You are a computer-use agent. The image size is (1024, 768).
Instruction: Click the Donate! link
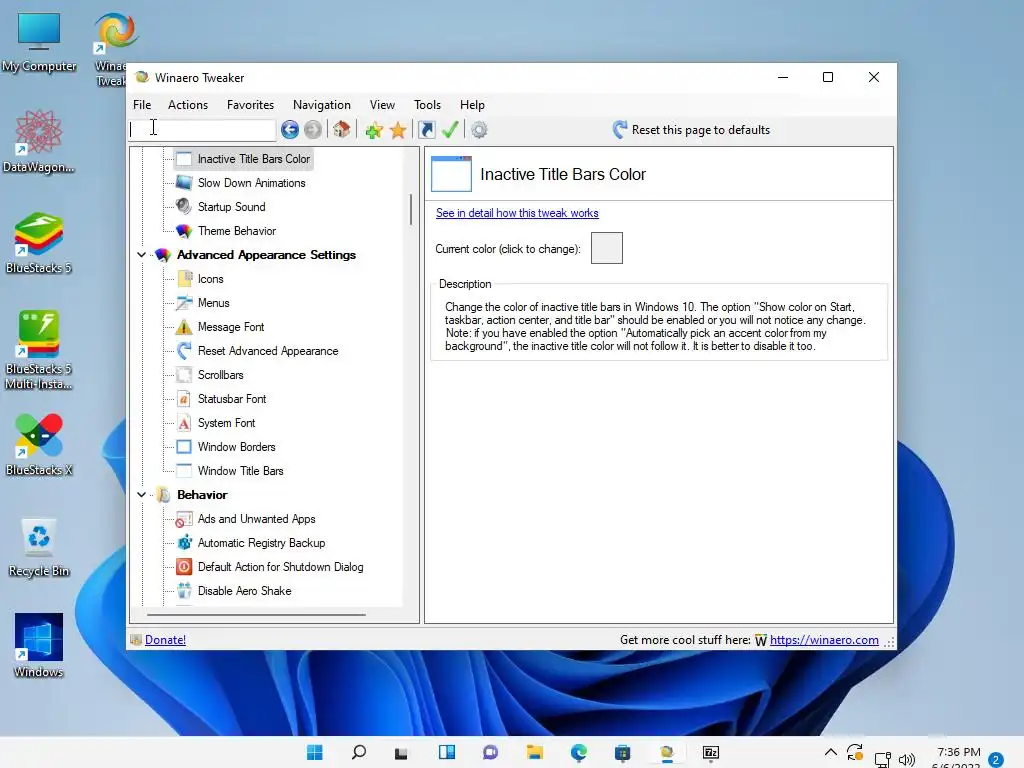pos(165,640)
